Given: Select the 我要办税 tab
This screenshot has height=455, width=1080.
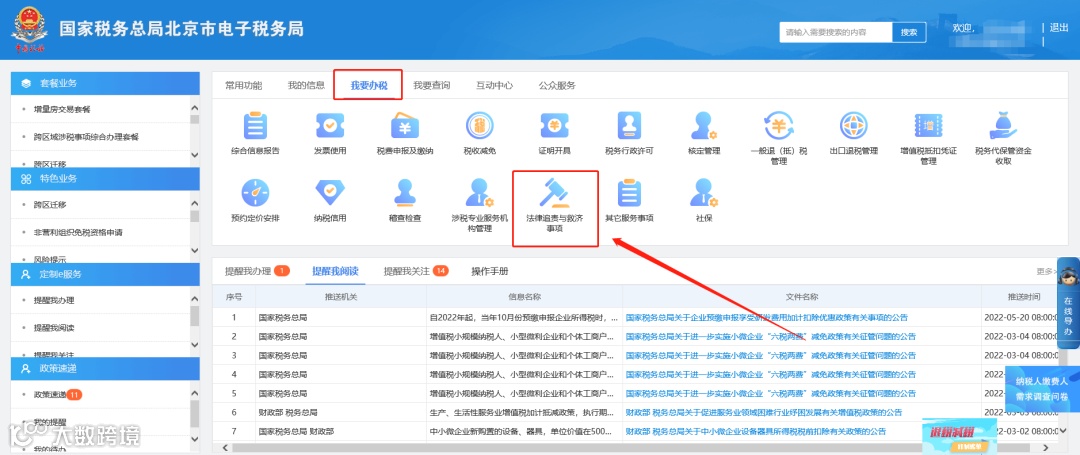Looking at the screenshot, I should (x=368, y=85).
